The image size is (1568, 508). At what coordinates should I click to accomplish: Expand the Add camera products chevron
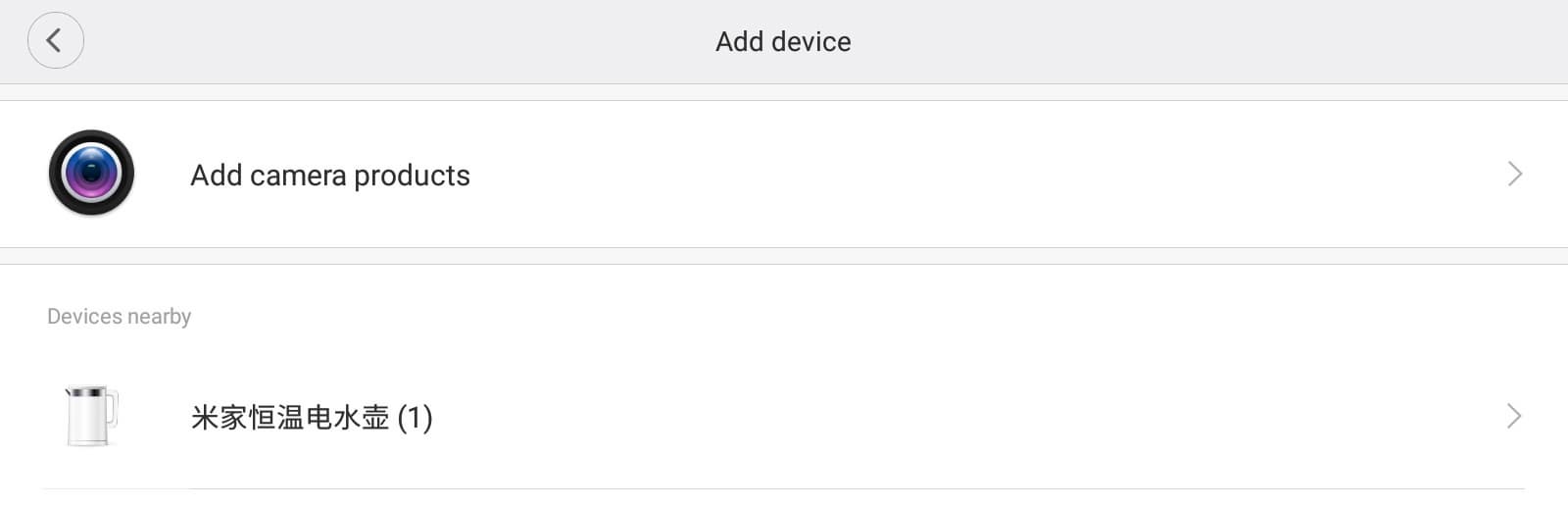pos(1514,174)
